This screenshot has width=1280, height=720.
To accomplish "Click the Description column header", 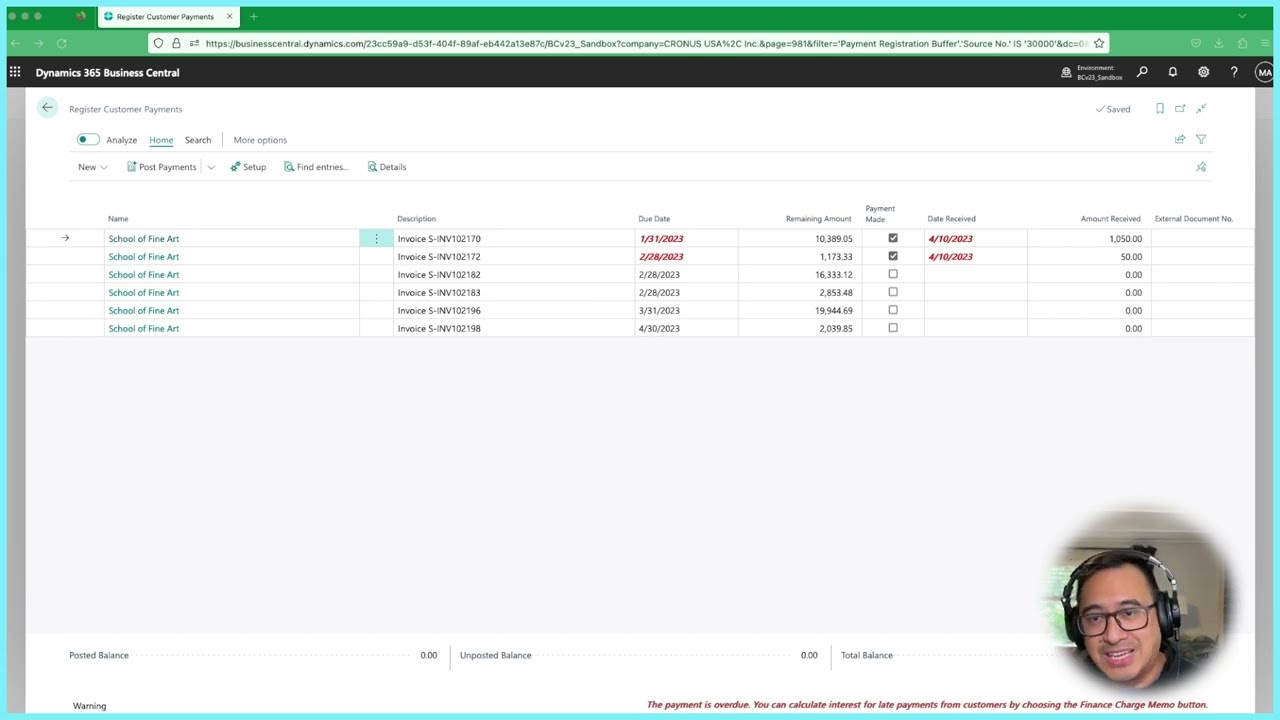I will [x=416, y=218].
